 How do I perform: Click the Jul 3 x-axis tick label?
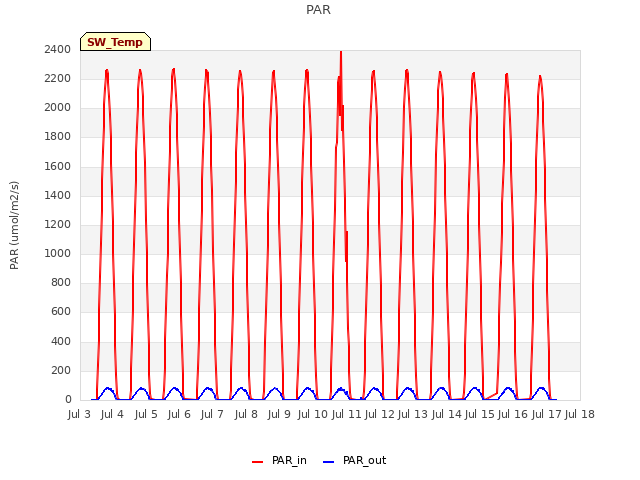tap(79, 414)
